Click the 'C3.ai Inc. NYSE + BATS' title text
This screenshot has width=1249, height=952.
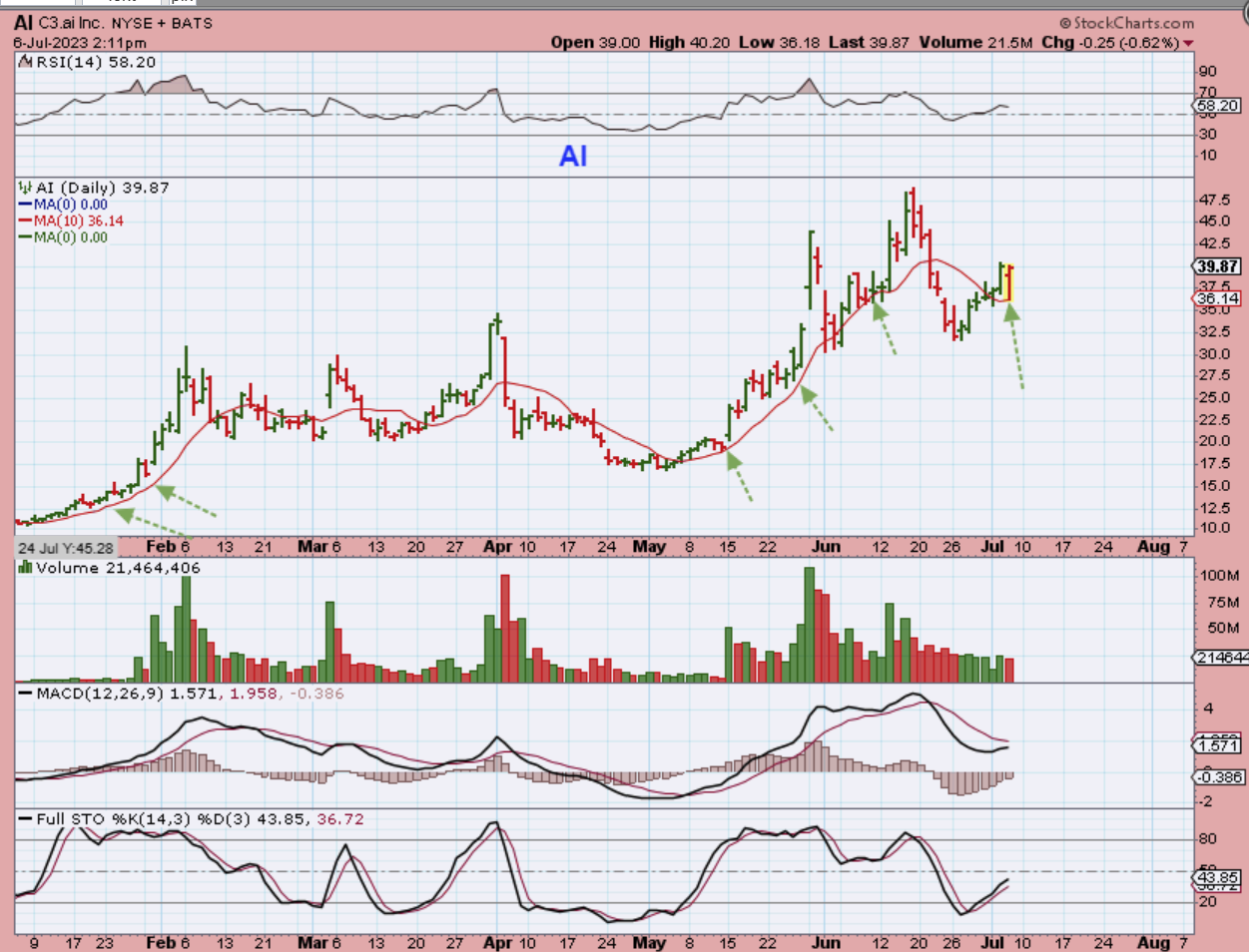[x=126, y=23]
